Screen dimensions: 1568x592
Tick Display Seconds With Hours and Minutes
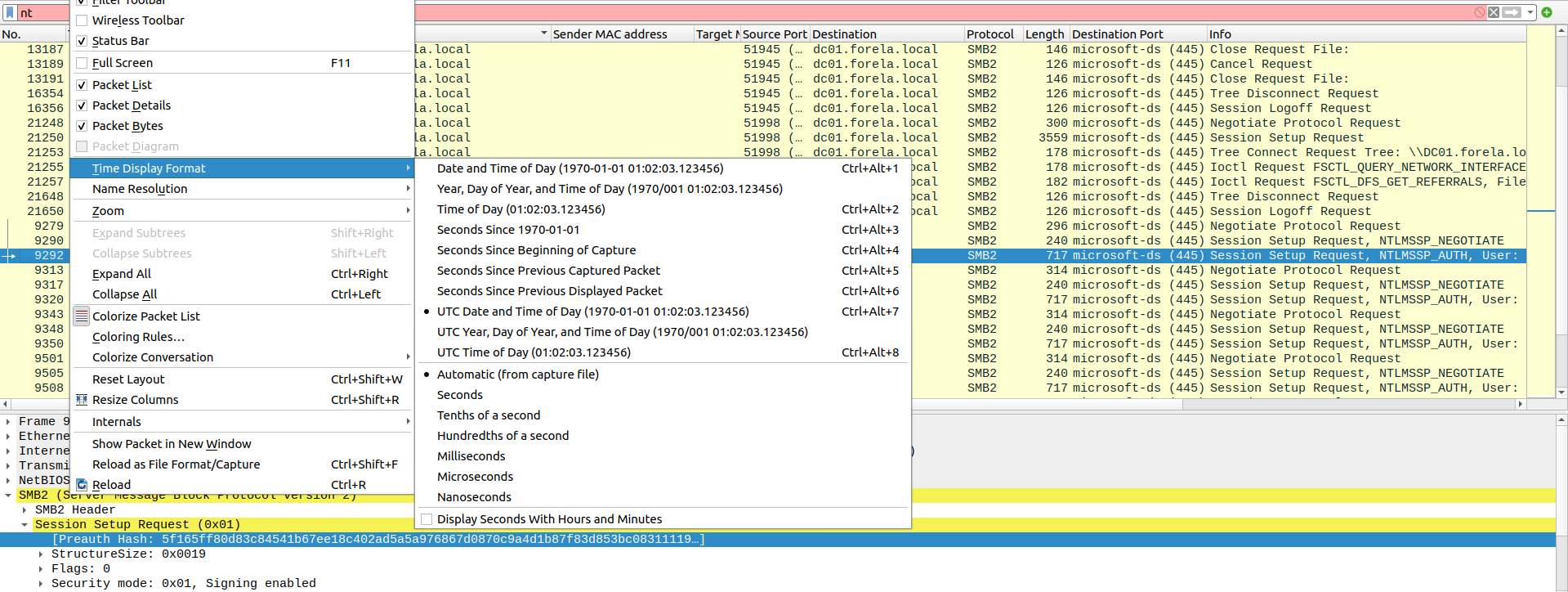click(x=427, y=519)
